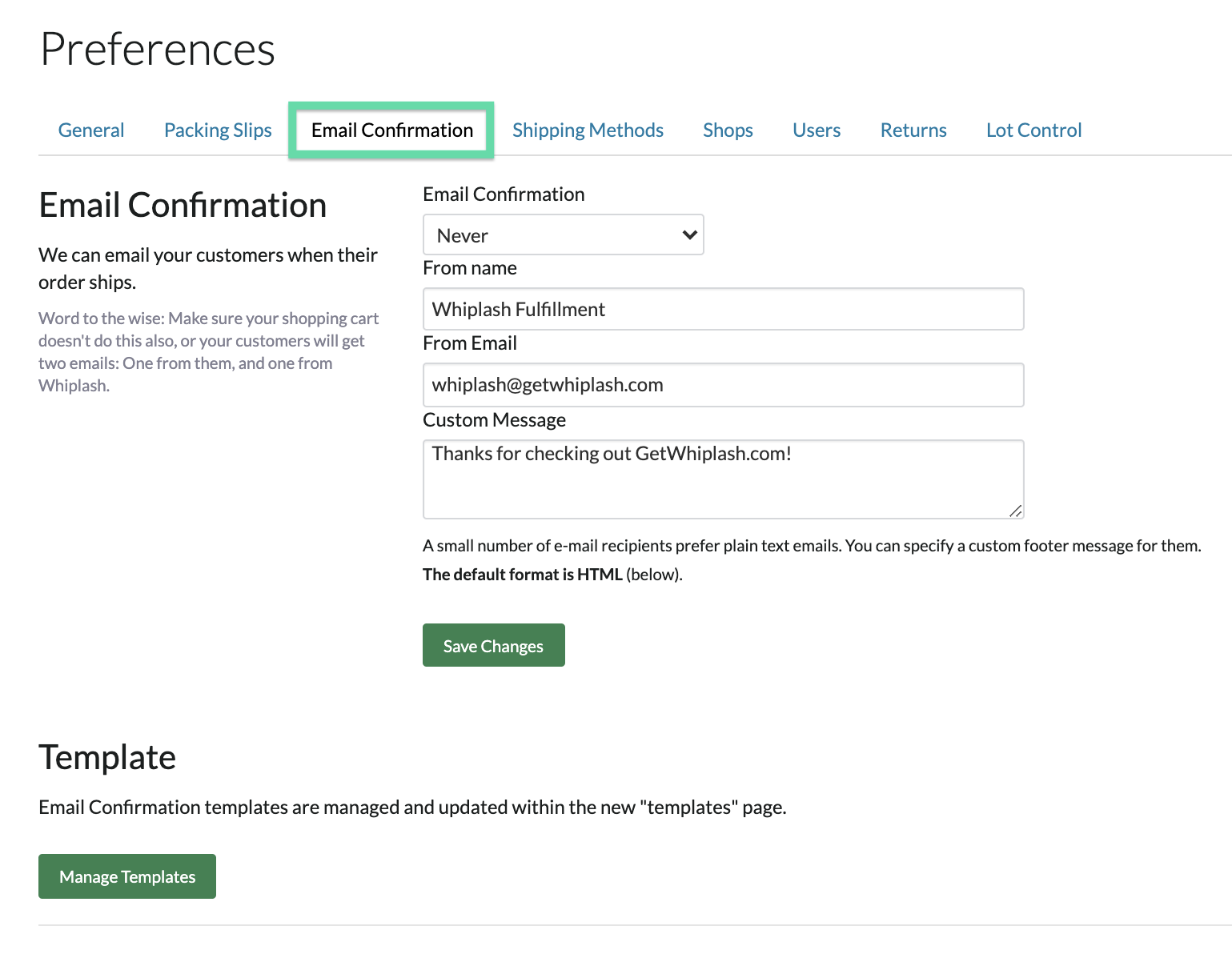Image resolution: width=1232 pixels, height=970 pixels.
Task: Click the 'Template' section heading
Action: point(107,757)
